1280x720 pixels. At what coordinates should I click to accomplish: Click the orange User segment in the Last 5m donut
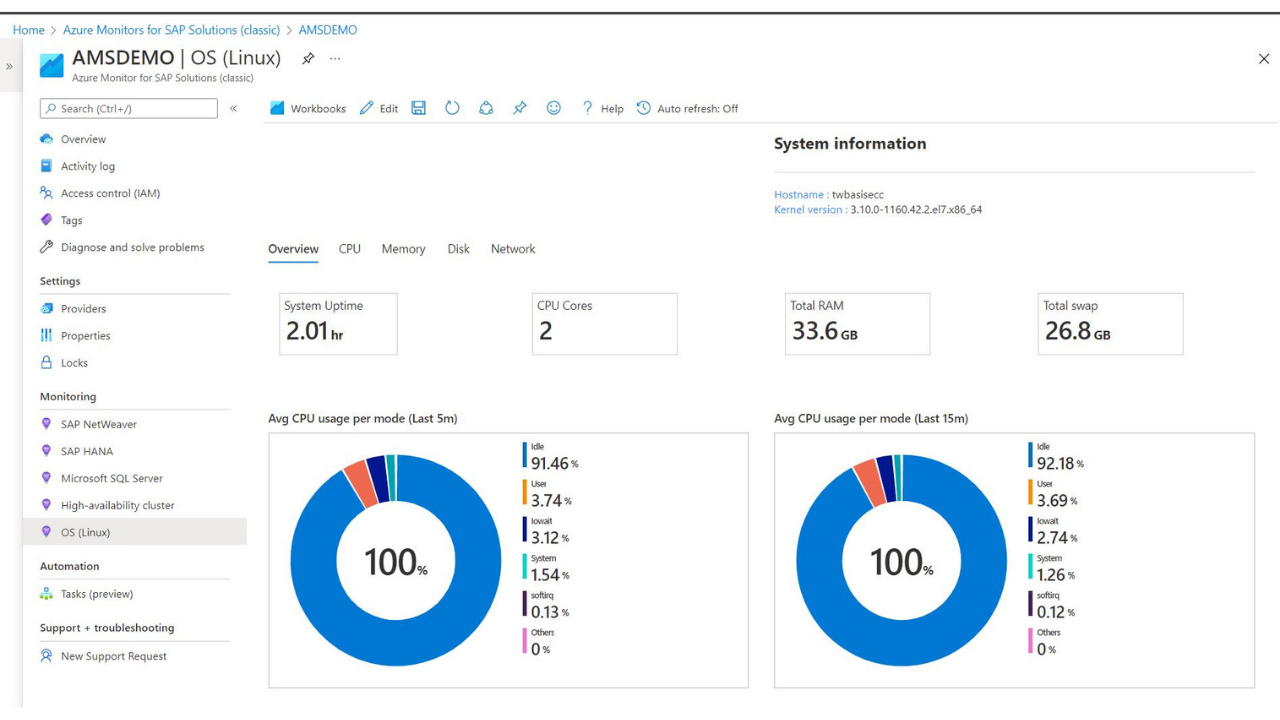360,482
